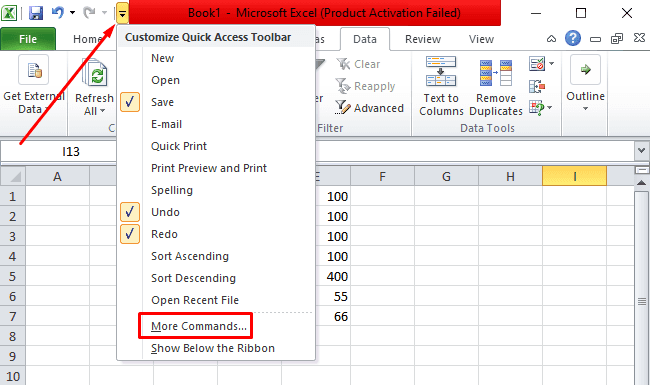Open Advanced filter options
The image size is (650, 385).
click(x=369, y=108)
